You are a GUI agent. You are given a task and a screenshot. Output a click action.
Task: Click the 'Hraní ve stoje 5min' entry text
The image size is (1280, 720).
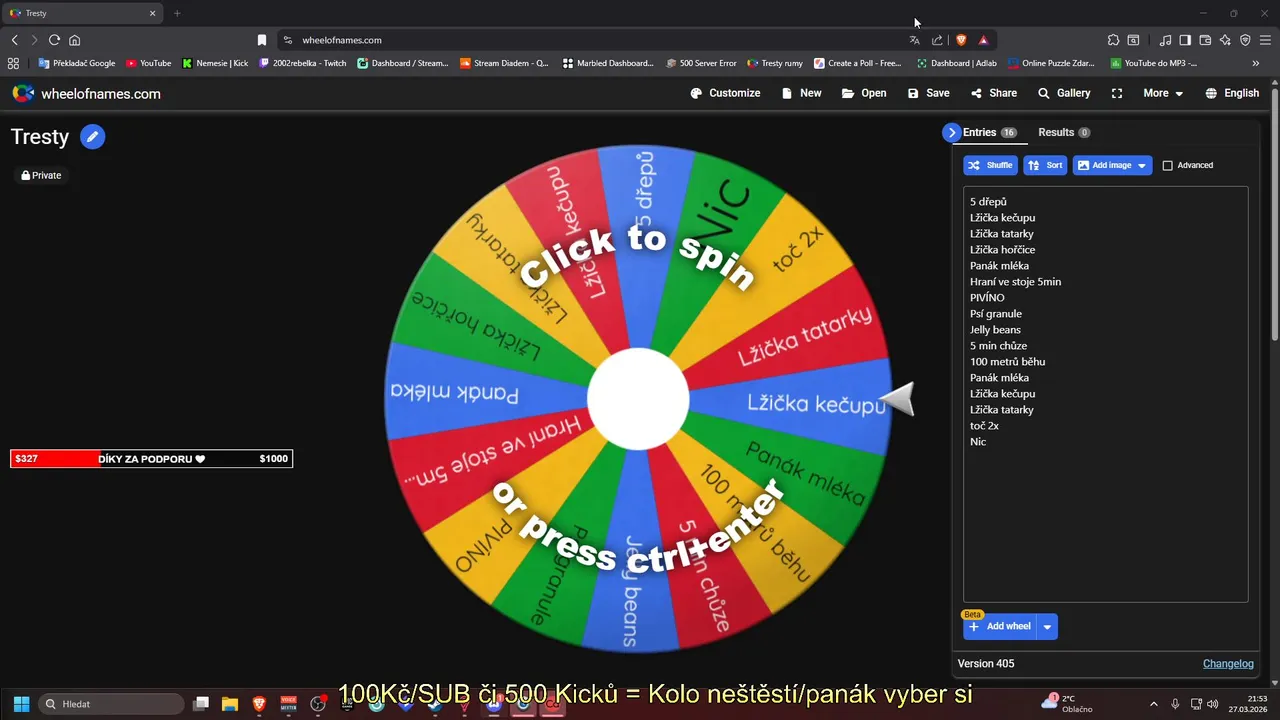[x=1015, y=282]
